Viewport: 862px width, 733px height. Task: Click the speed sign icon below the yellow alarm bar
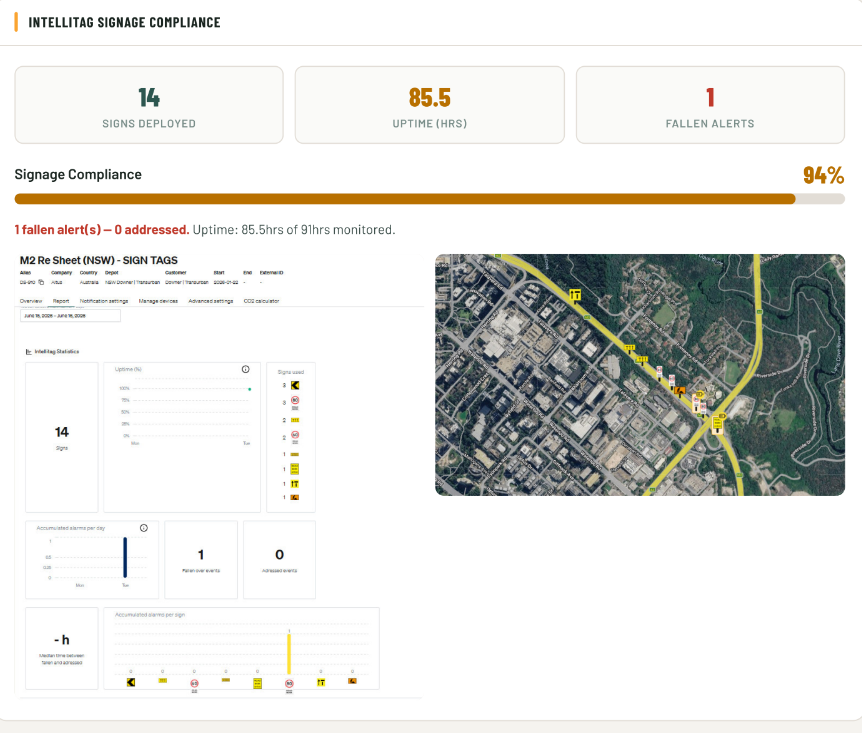(x=289, y=684)
